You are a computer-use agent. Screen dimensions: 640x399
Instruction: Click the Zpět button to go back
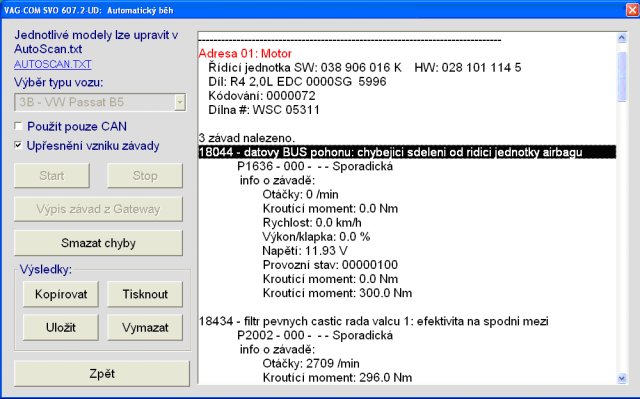click(x=102, y=373)
